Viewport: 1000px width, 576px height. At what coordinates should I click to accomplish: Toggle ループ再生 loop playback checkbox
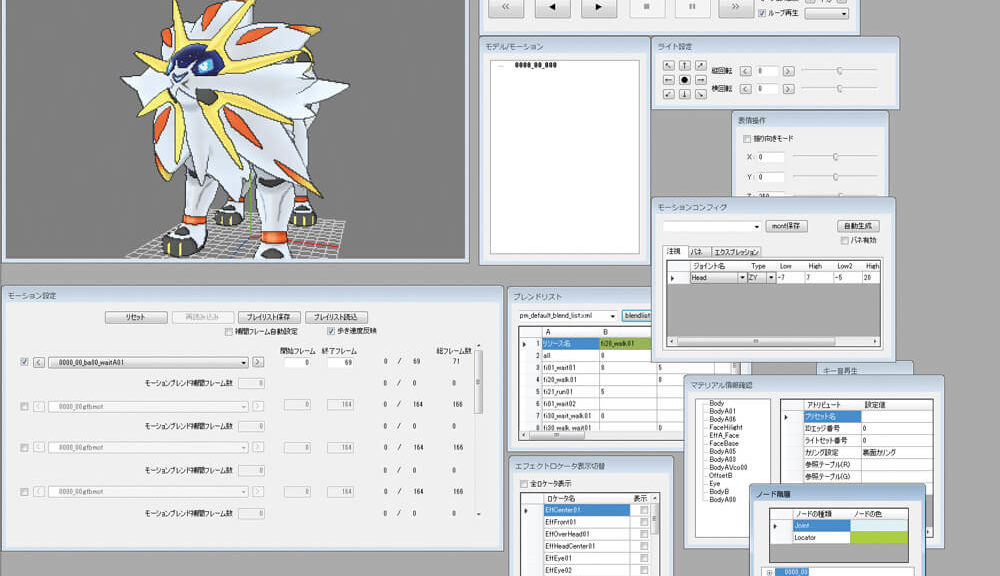coord(761,13)
